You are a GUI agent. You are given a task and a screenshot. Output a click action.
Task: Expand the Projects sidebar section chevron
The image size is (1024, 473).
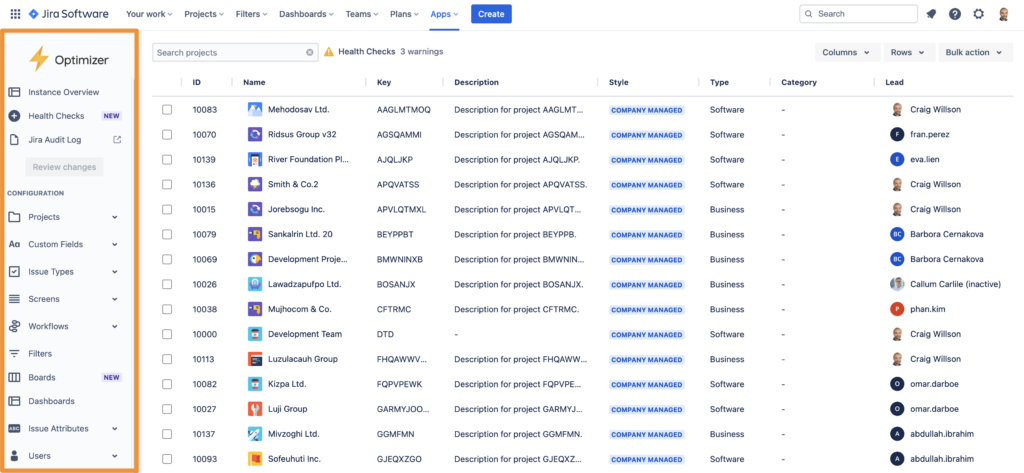[x=115, y=217]
